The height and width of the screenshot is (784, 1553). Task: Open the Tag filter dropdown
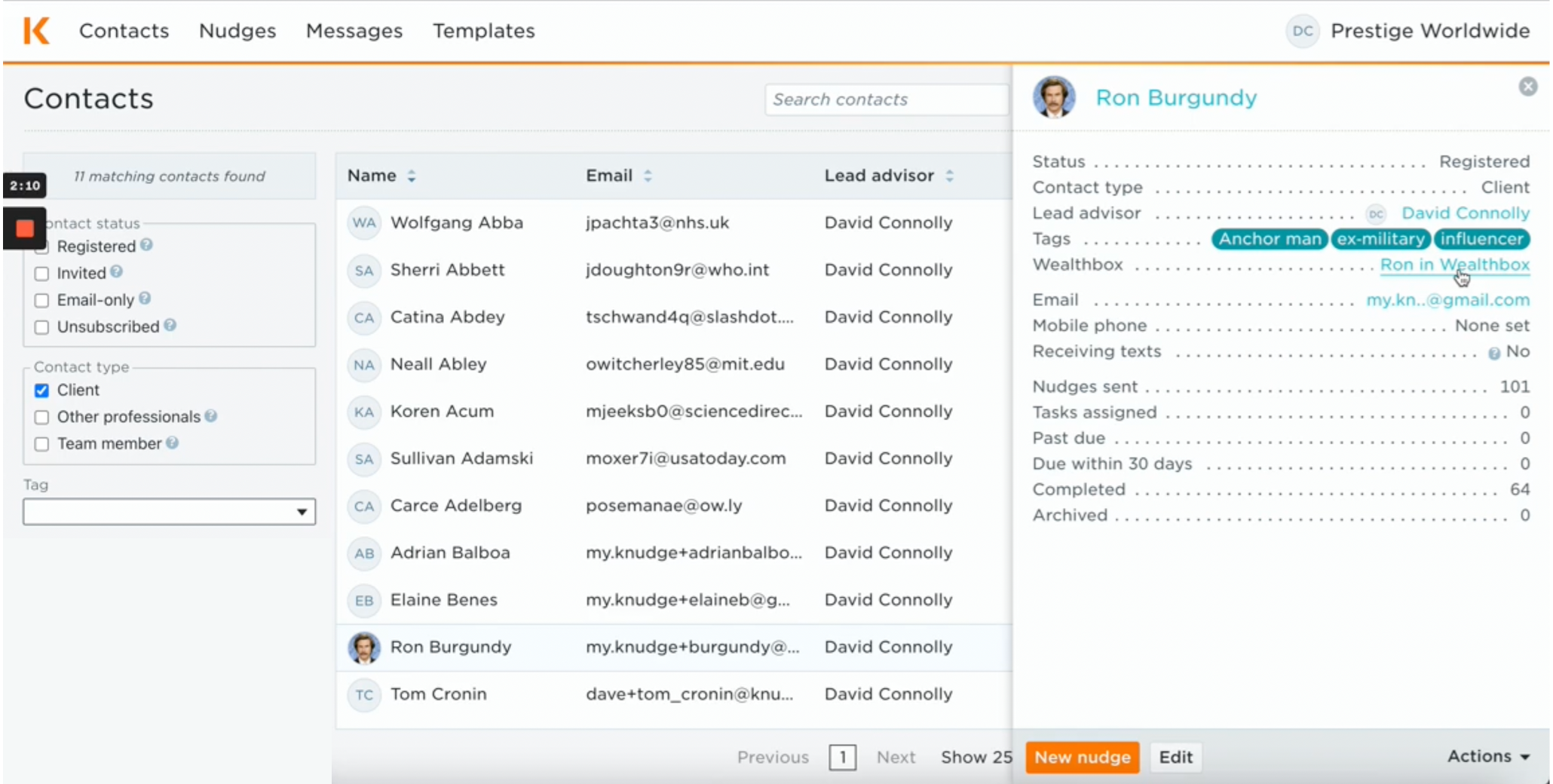click(x=169, y=512)
